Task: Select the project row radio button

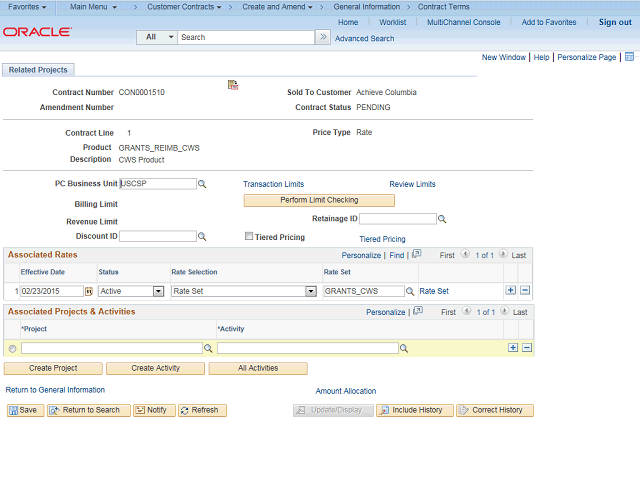Action: tap(12, 349)
